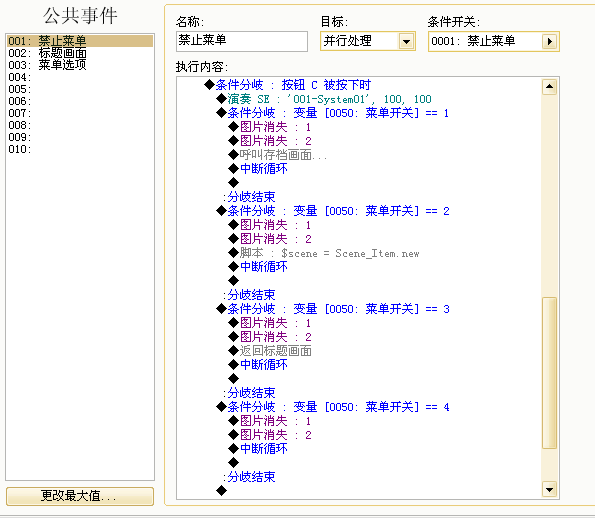Select command 条件分歧 : 按钮 C 被按下时

click(287, 85)
